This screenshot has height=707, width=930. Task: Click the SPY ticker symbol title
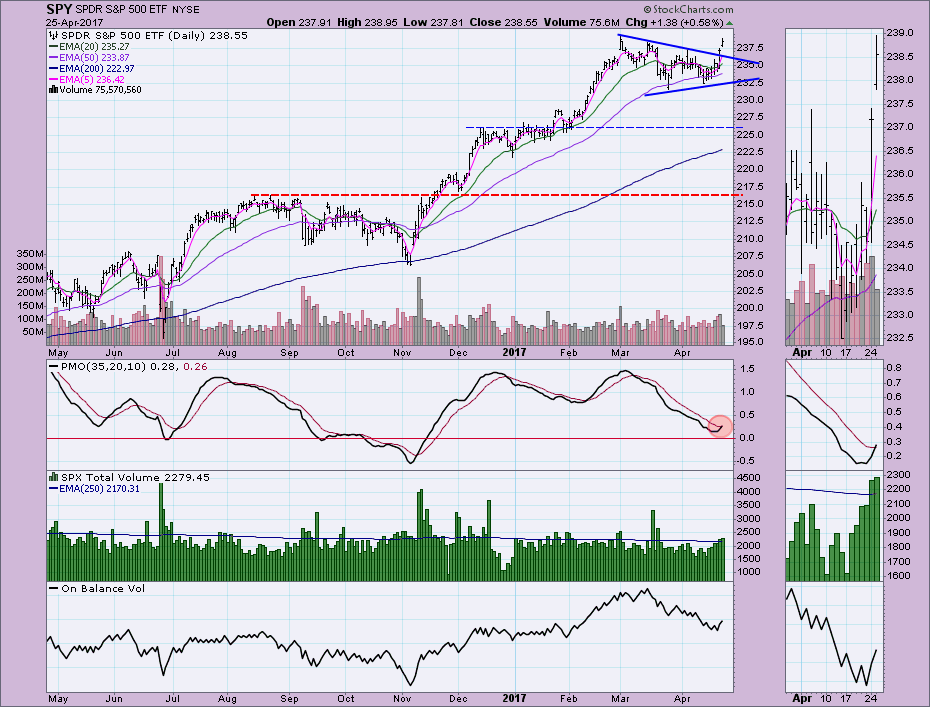59,9
